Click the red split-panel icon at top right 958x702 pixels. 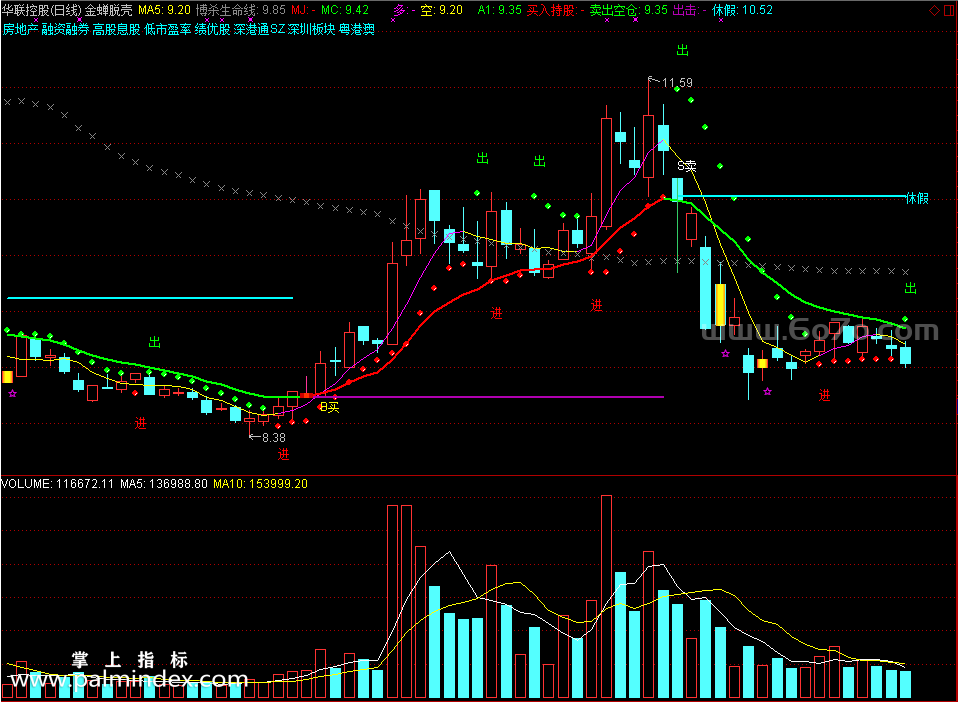951,10
